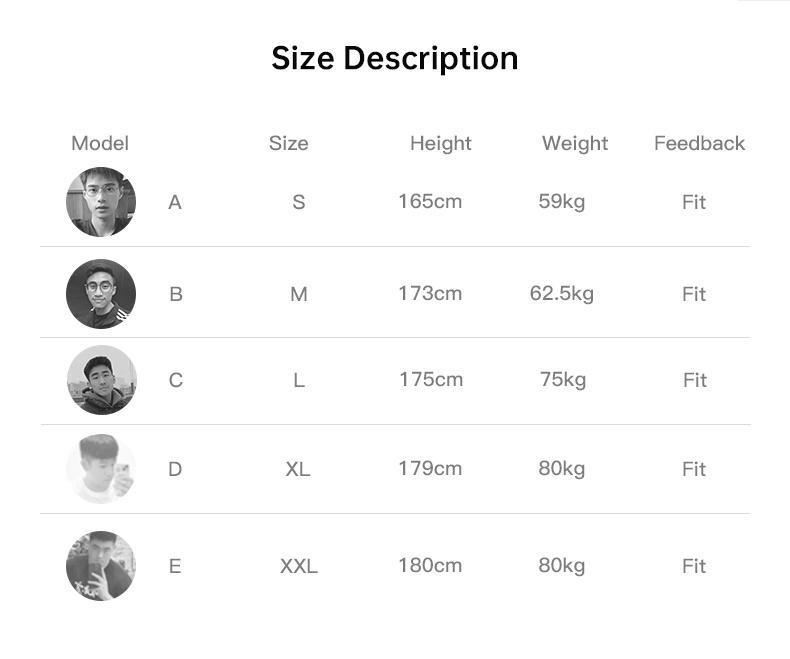The image size is (790, 659).
Task: Click the 175cm height value
Action: (431, 379)
